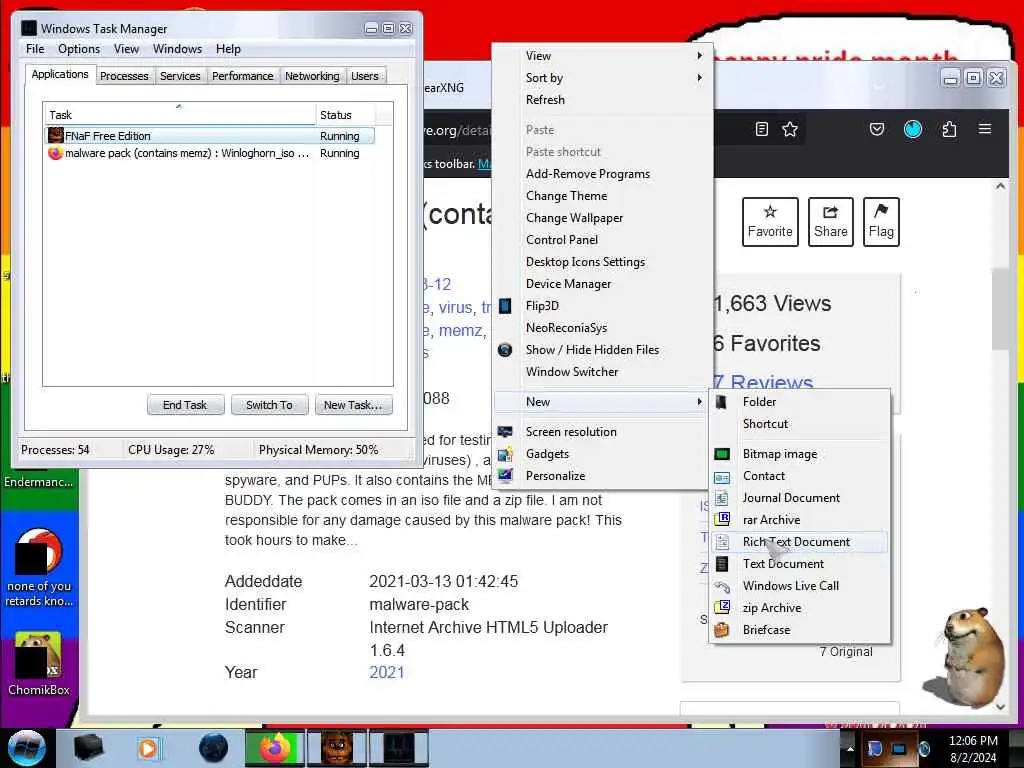This screenshot has height=768, width=1024.
Task: Show hidden system tray icons arrow
Action: pos(850,748)
